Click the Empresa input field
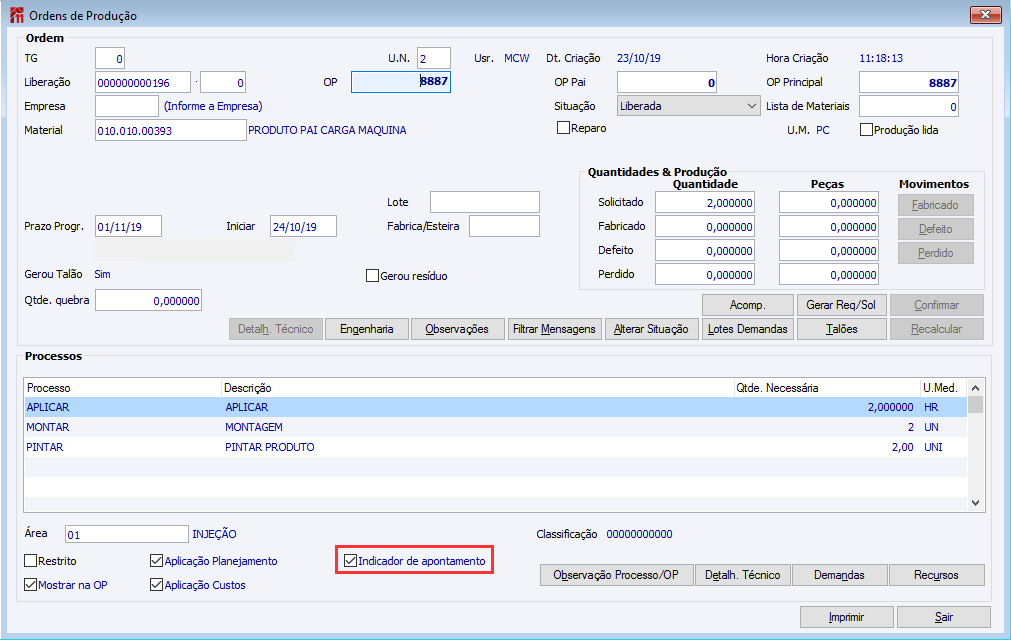 click(x=126, y=106)
